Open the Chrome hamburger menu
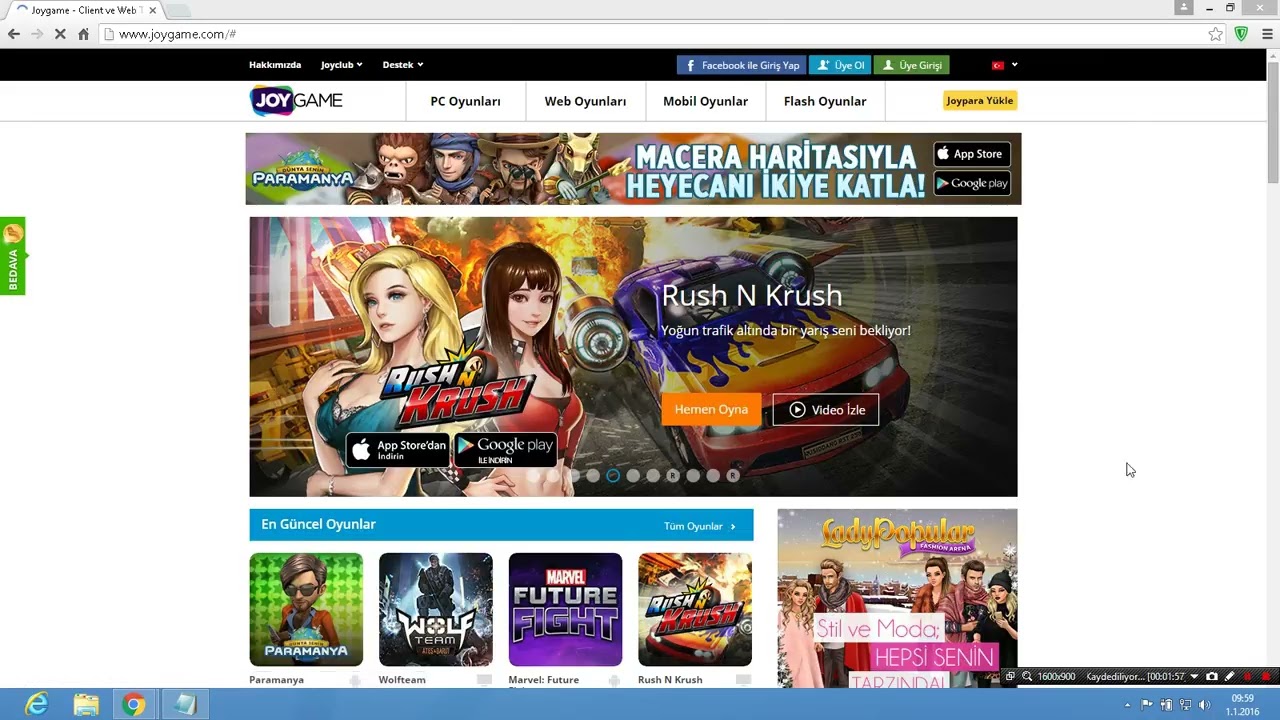The height and width of the screenshot is (720, 1280). [x=1267, y=34]
